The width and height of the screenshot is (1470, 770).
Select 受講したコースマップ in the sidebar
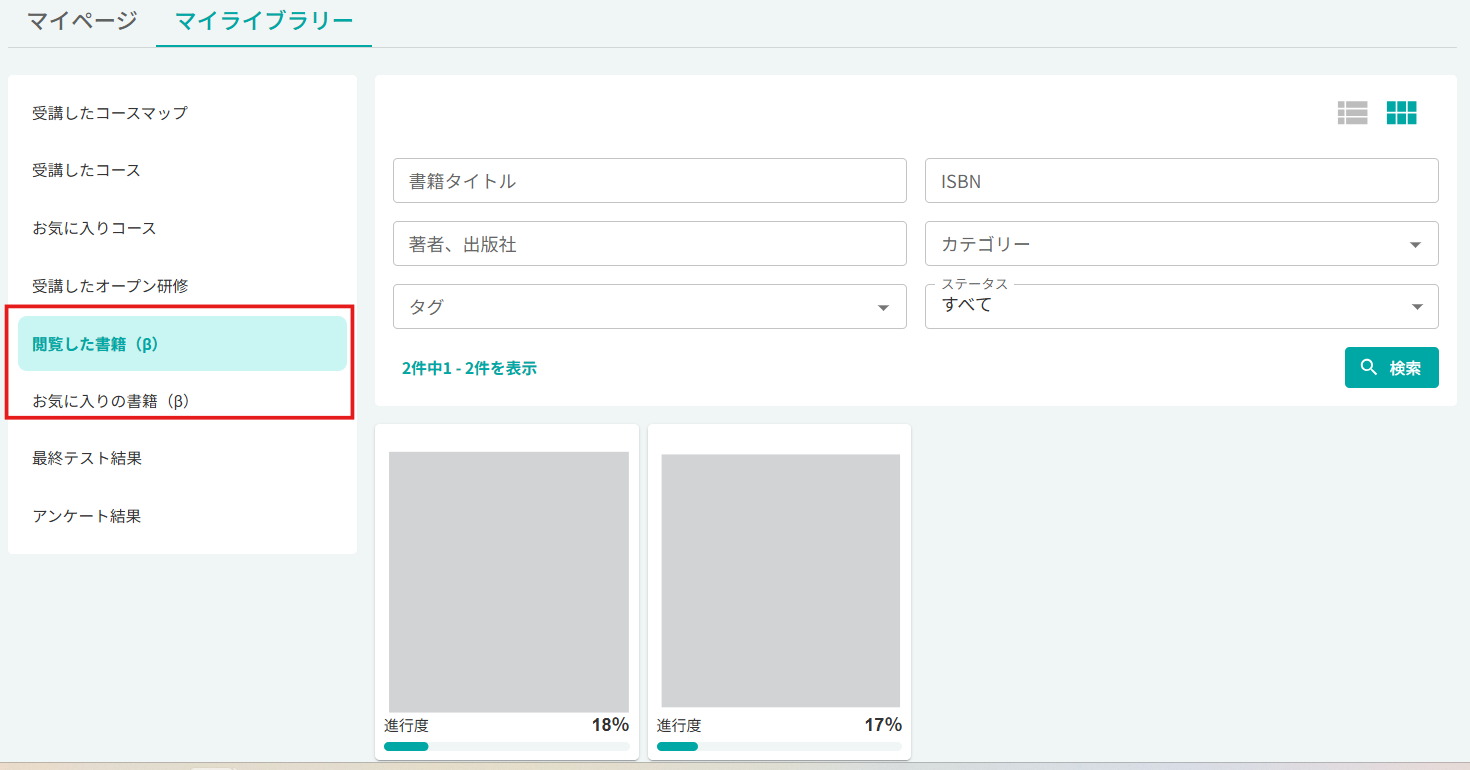[x=110, y=113]
